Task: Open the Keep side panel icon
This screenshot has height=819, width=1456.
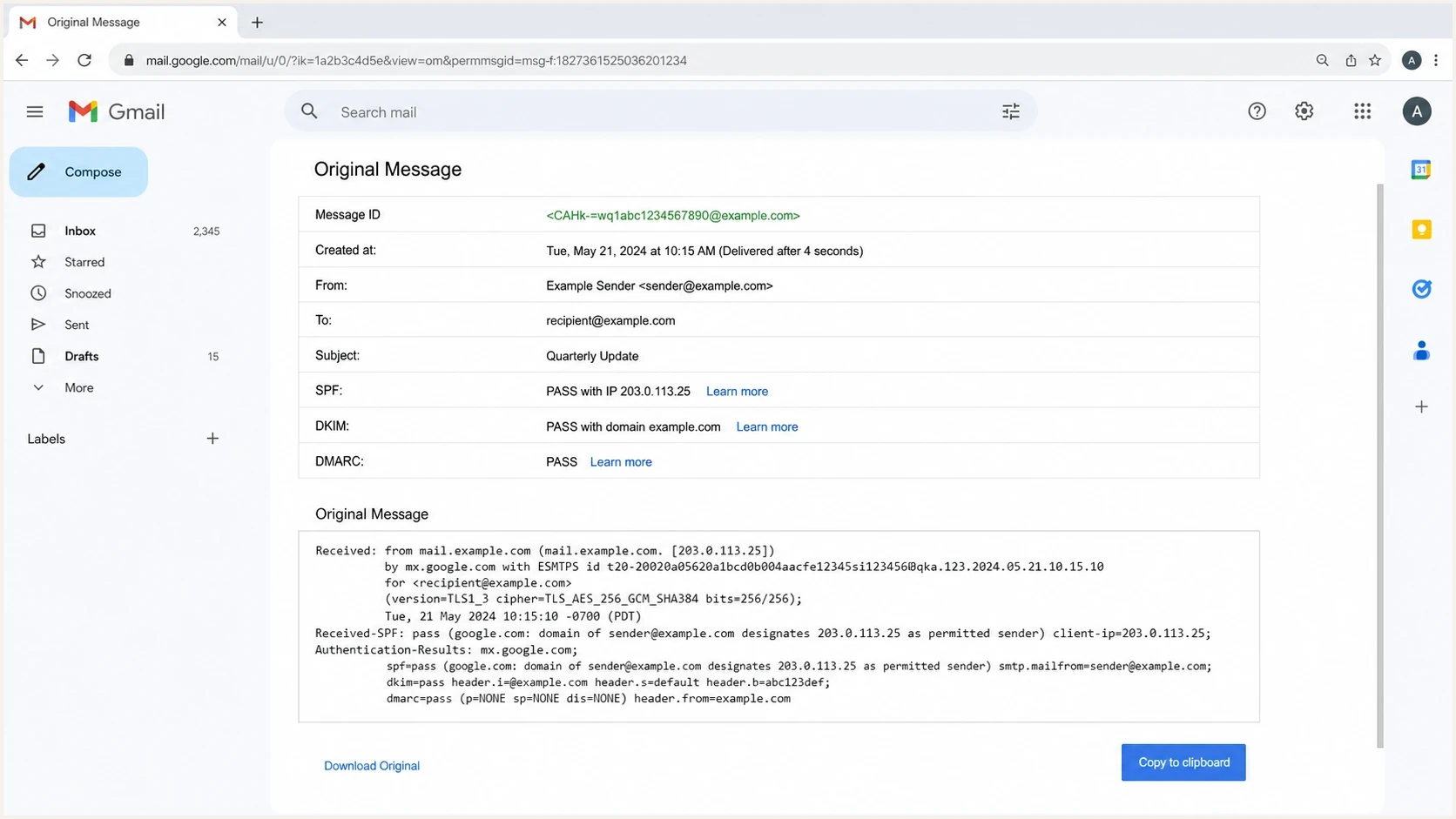Action: point(1421,230)
